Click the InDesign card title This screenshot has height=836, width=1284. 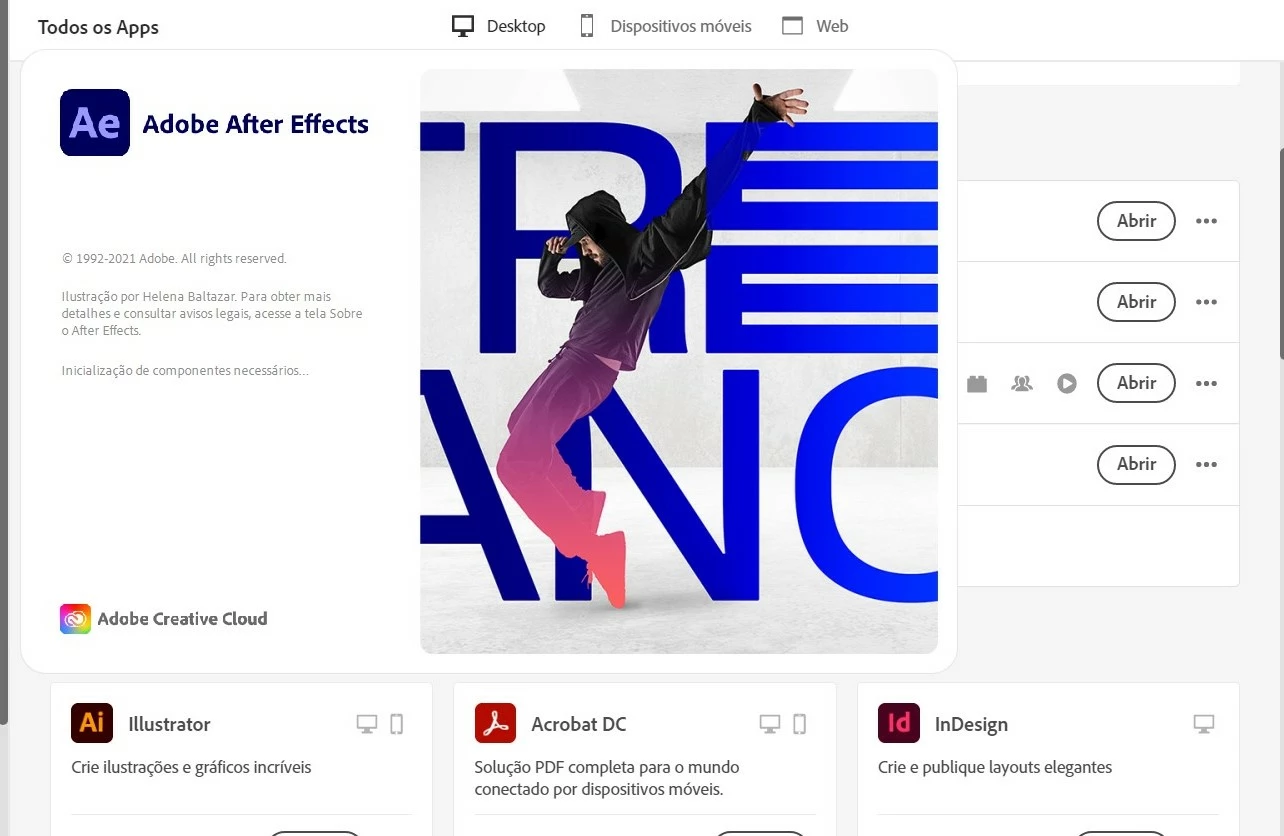pos(971,724)
